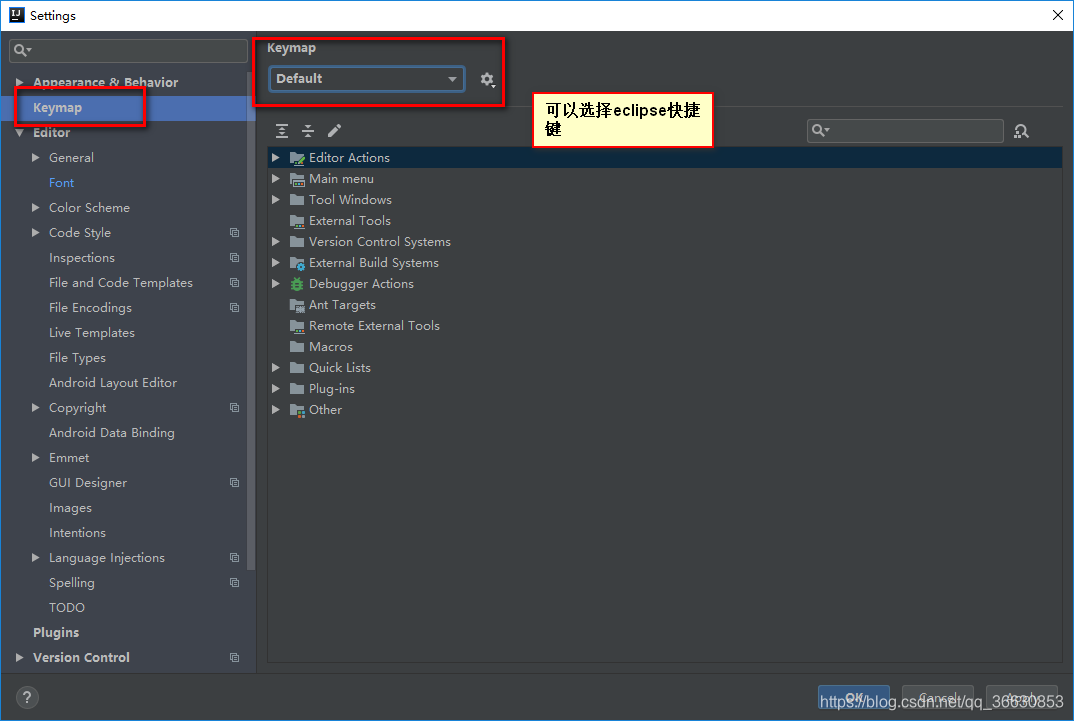
Task: Click project-level icon beside GUI Designer
Action: point(234,483)
